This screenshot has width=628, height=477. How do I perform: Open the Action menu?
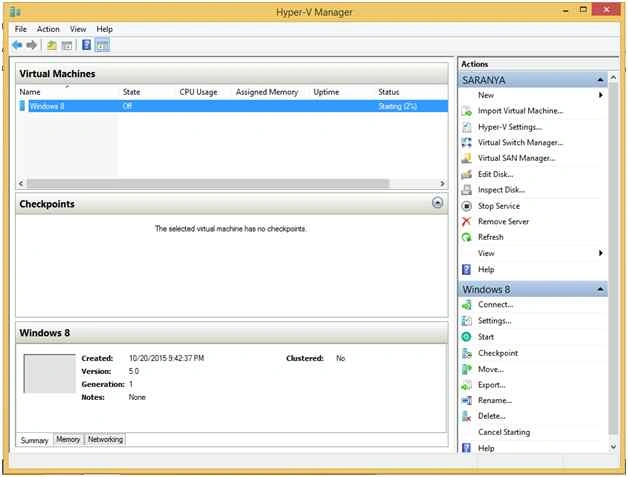48,29
